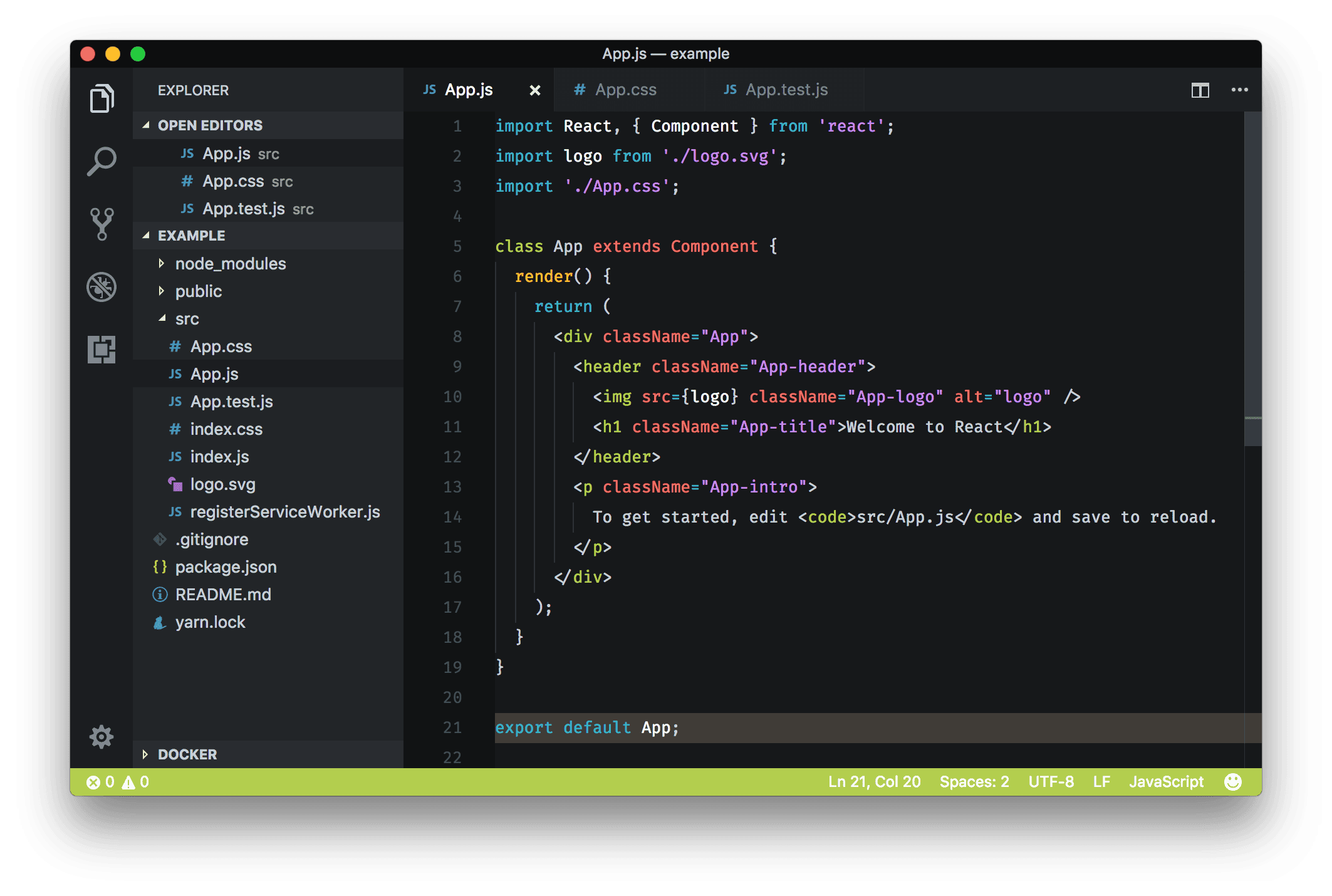Open the yarn.lock file

(268, 622)
